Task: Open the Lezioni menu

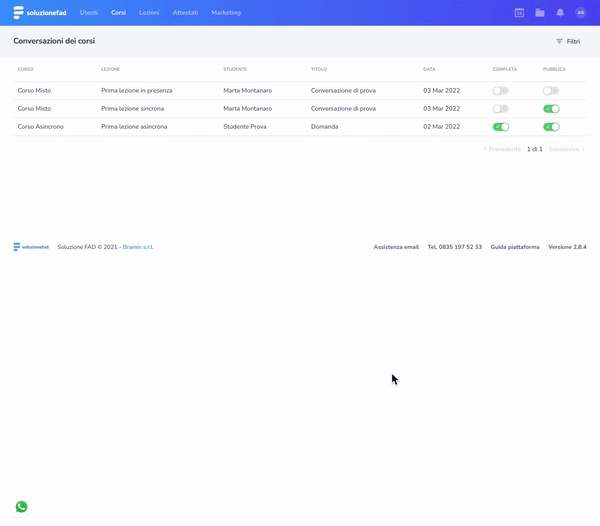Action: (x=149, y=13)
